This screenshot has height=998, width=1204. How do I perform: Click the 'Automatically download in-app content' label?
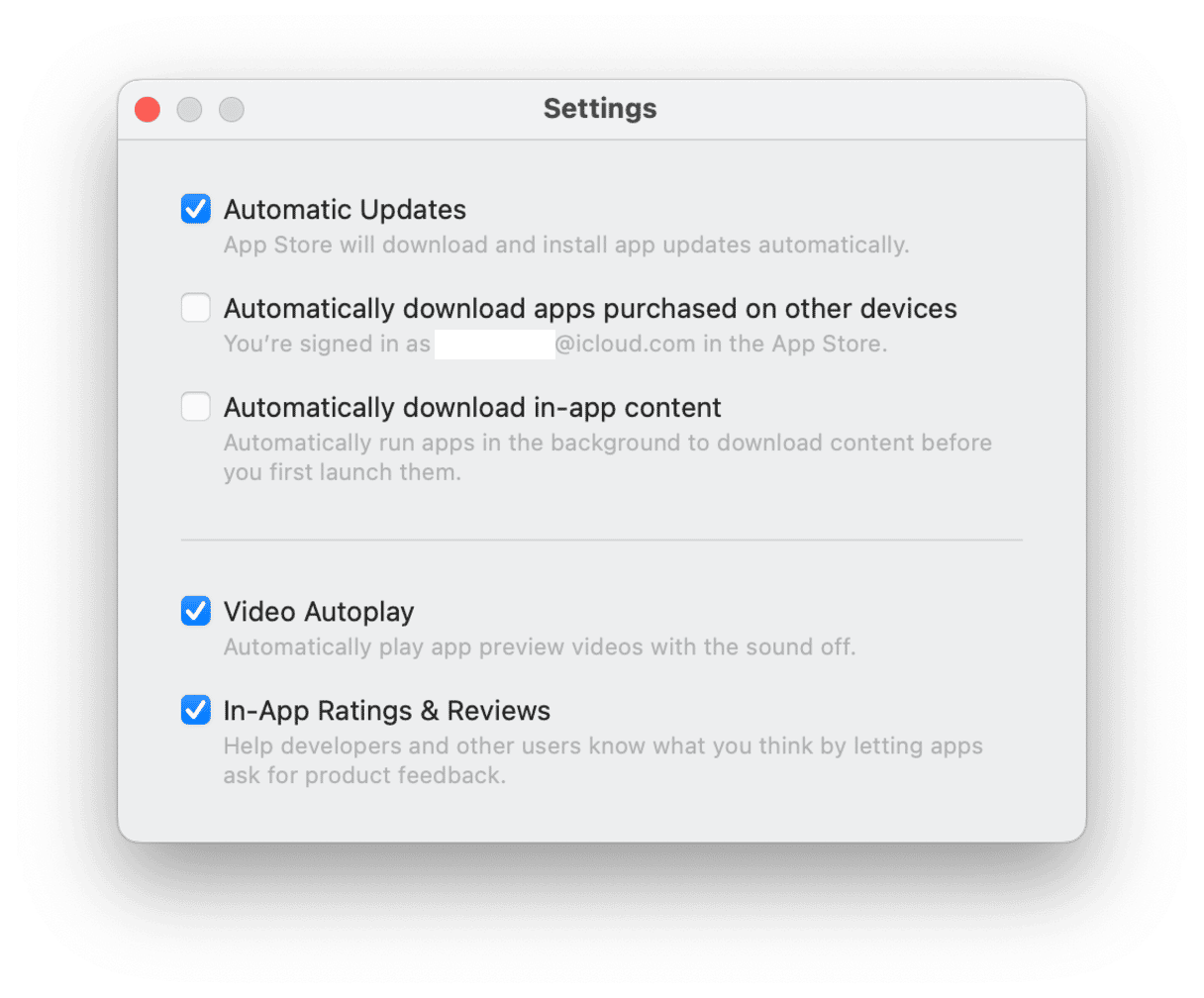click(x=472, y=408)
